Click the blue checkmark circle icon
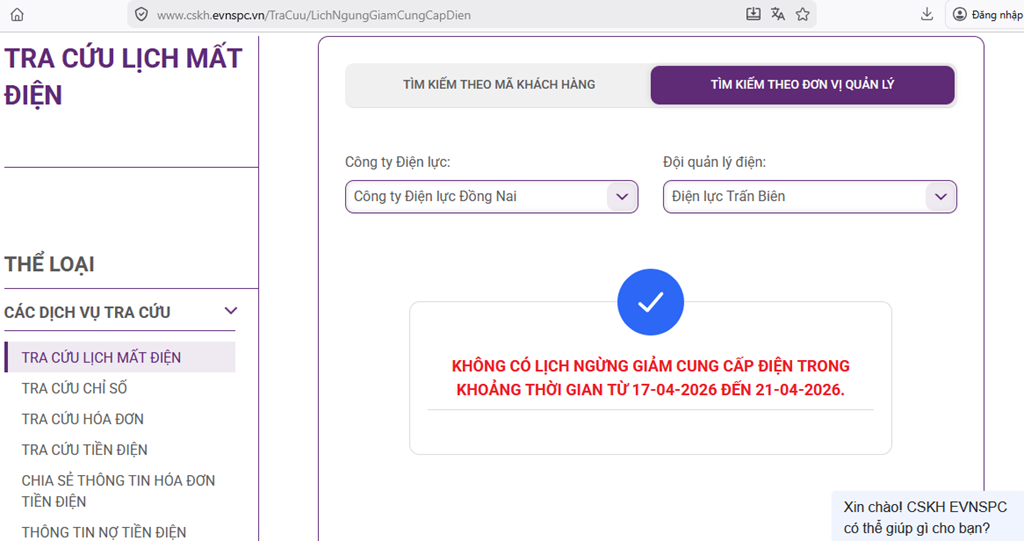Viewport: 1024px width, 541px height. click(x=650, y=301)
